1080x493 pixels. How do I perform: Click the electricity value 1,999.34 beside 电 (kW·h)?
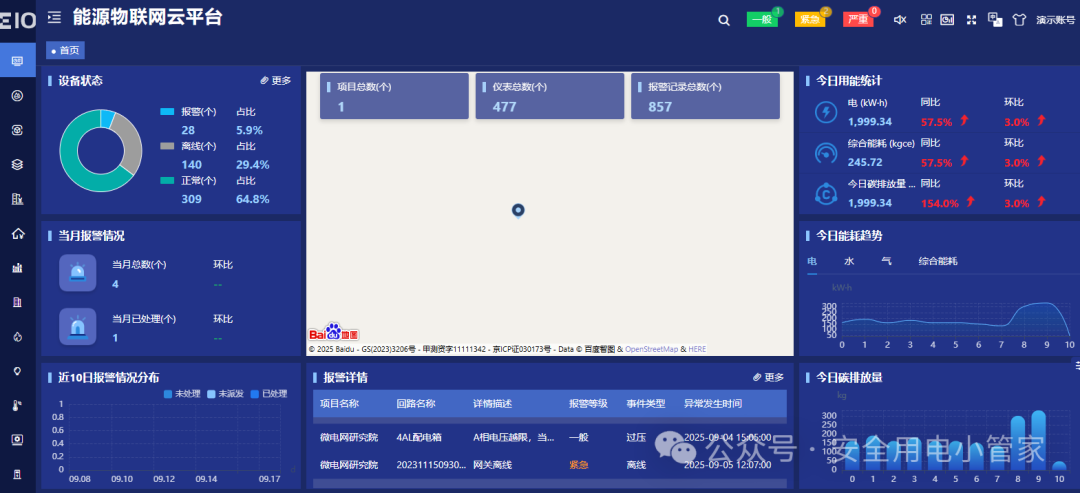tap(870, 122)
